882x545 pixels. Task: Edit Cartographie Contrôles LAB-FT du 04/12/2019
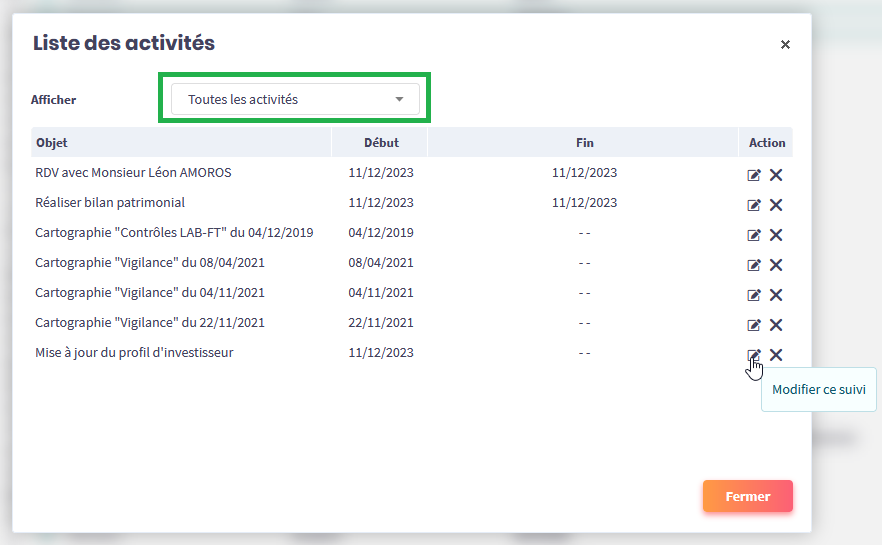[754, 235]
